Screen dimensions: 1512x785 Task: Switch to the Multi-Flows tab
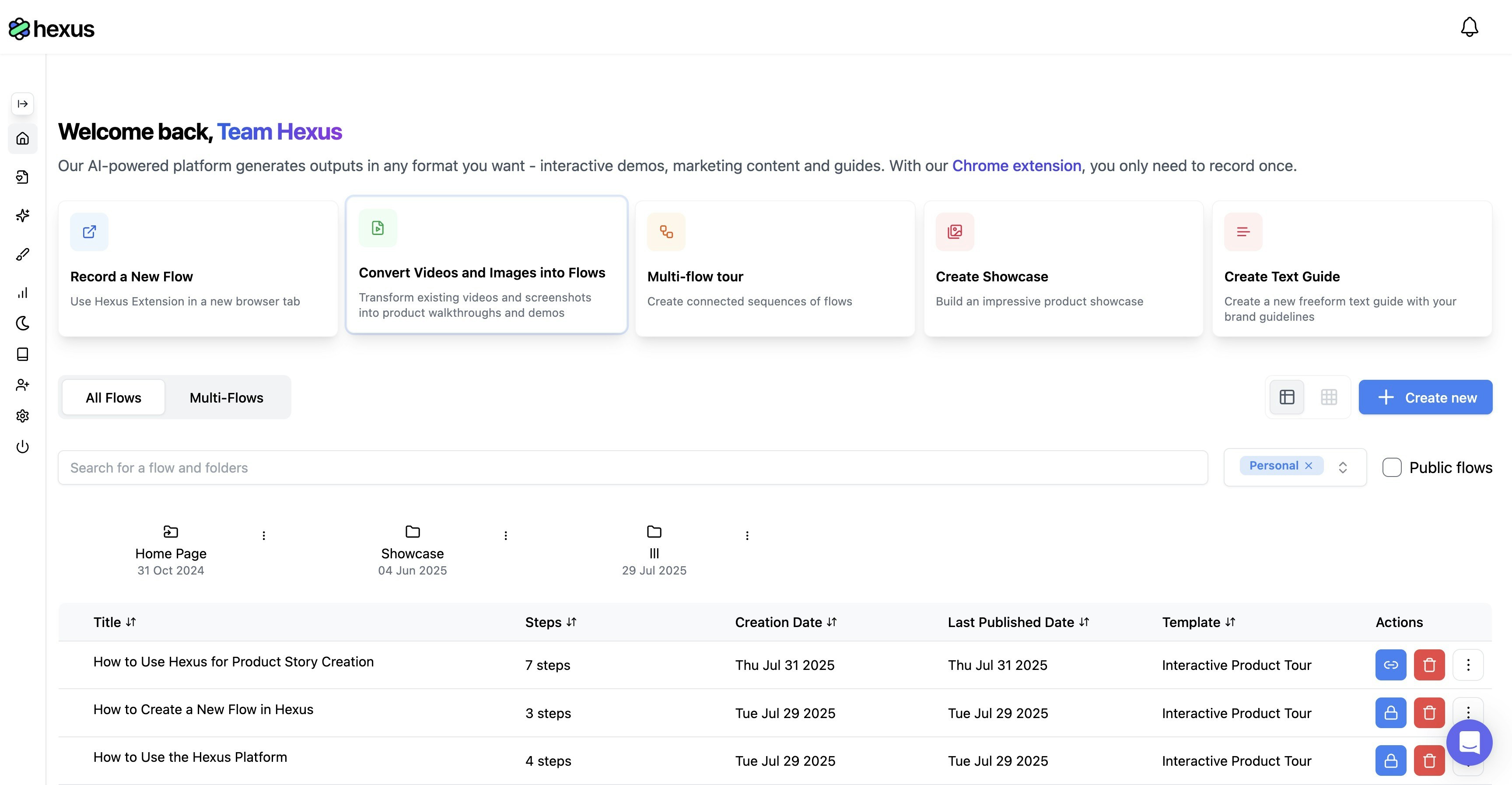(226, 397)
